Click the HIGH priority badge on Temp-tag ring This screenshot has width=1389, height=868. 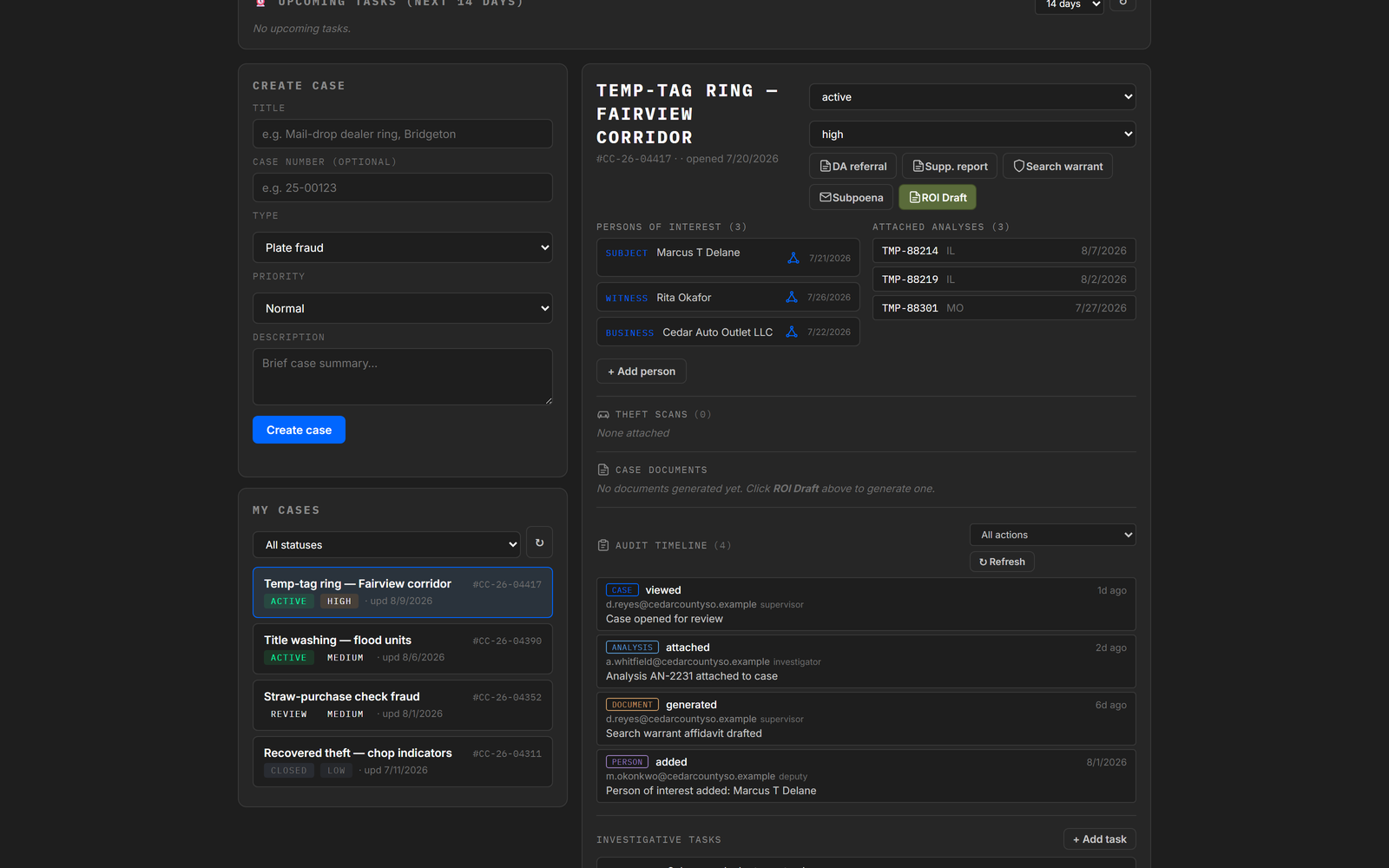click(x=339, y=602)
